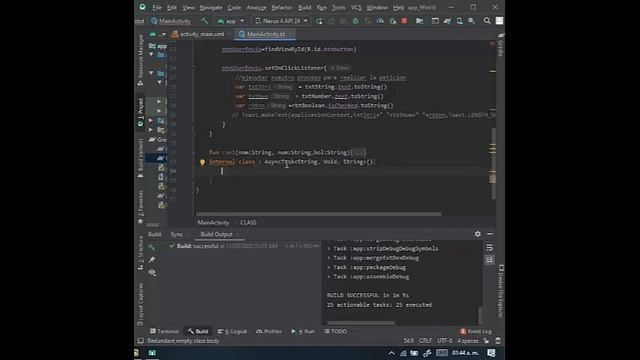
Task: Open the Profile app gauge icon
Action: point(380,21)
